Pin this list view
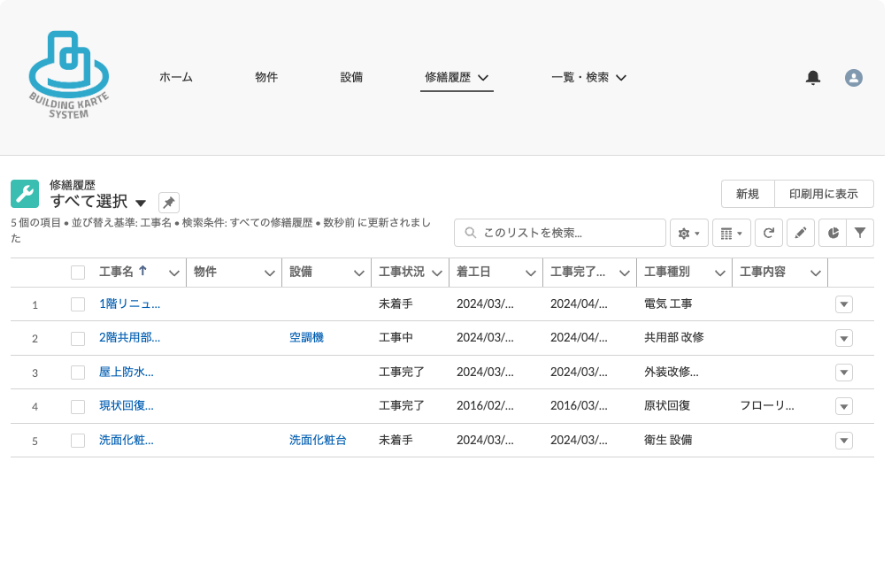Screen dimensions: 885x583 (x=169, y=202)
